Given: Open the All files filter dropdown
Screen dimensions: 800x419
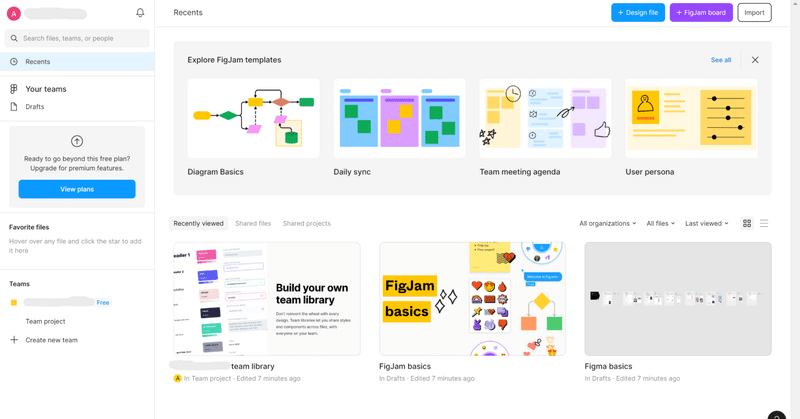Looking at the screenshot, I should (x=660, y=224).
